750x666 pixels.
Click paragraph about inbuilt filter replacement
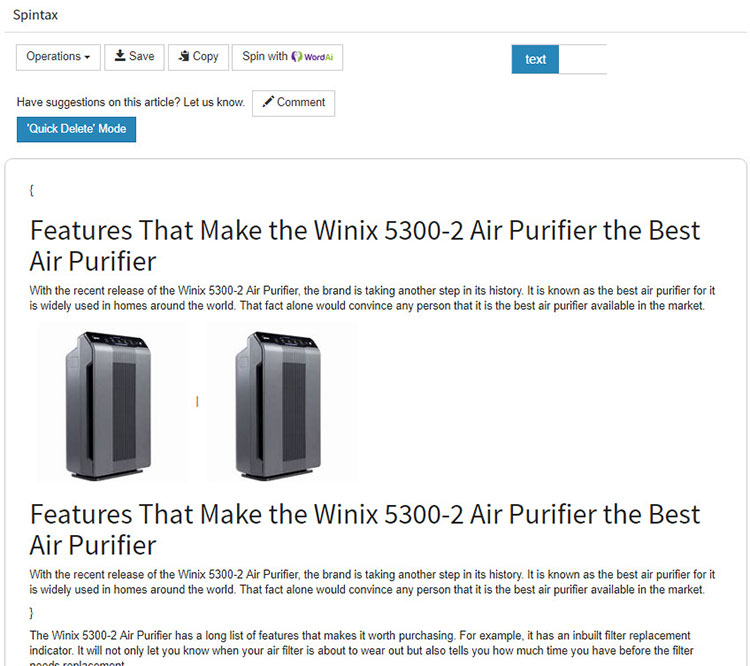[x=362, y=648]
